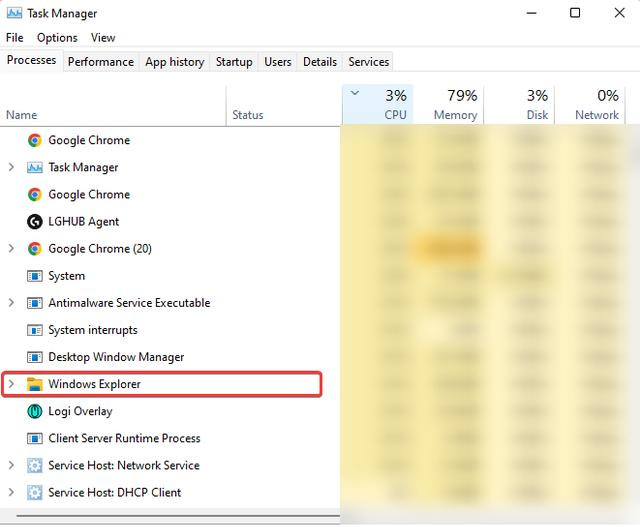Click the Service Host: Network Service gear icon
This screenshot has width=640, height=527.
(35, 465)
